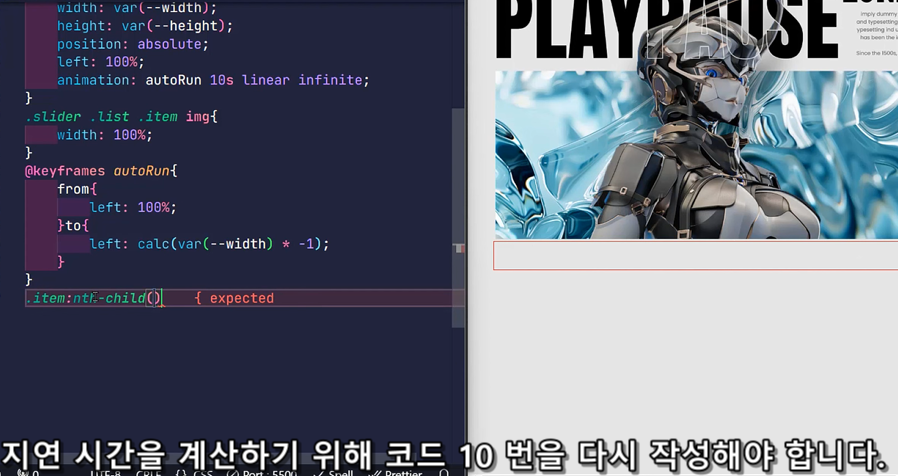The width and height of the screenshot is (898, 476).
Task: Click the robot slider image in the preview
Action: [696, 155]
